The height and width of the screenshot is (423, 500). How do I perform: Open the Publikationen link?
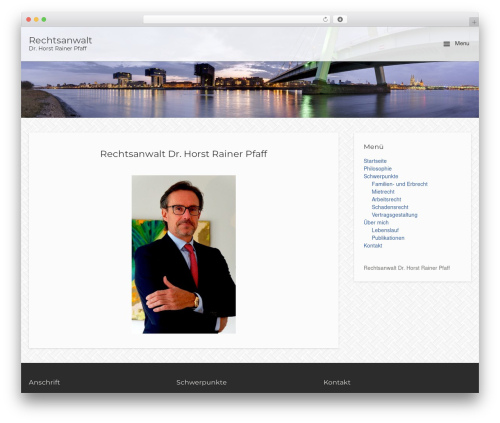(388, 238)
